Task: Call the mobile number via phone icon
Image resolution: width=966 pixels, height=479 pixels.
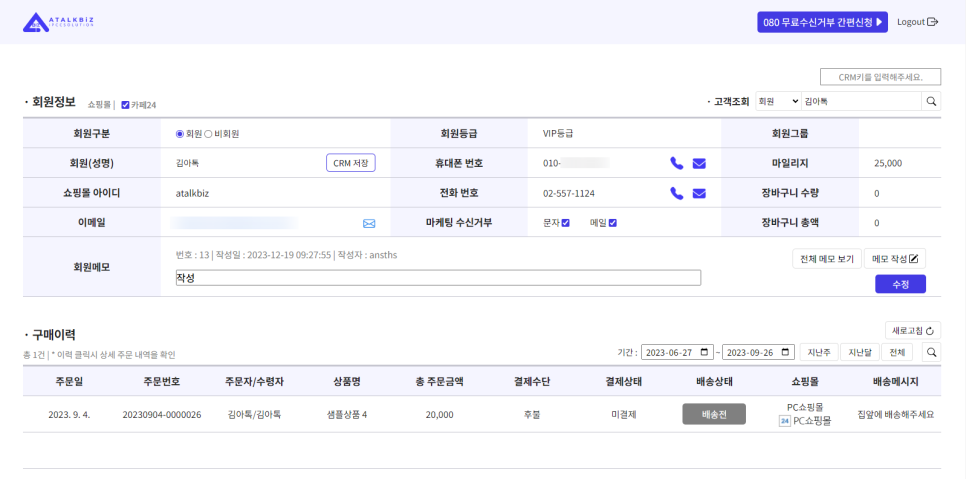Action: (677, 163)
